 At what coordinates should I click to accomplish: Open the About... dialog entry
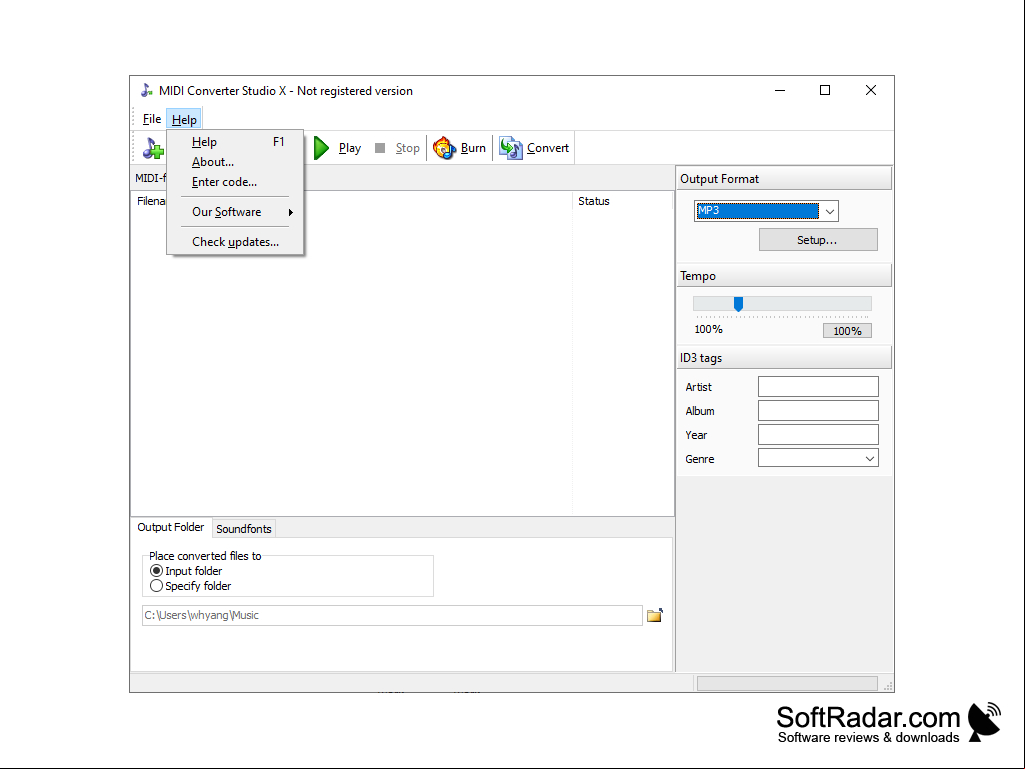pos(235,162)
